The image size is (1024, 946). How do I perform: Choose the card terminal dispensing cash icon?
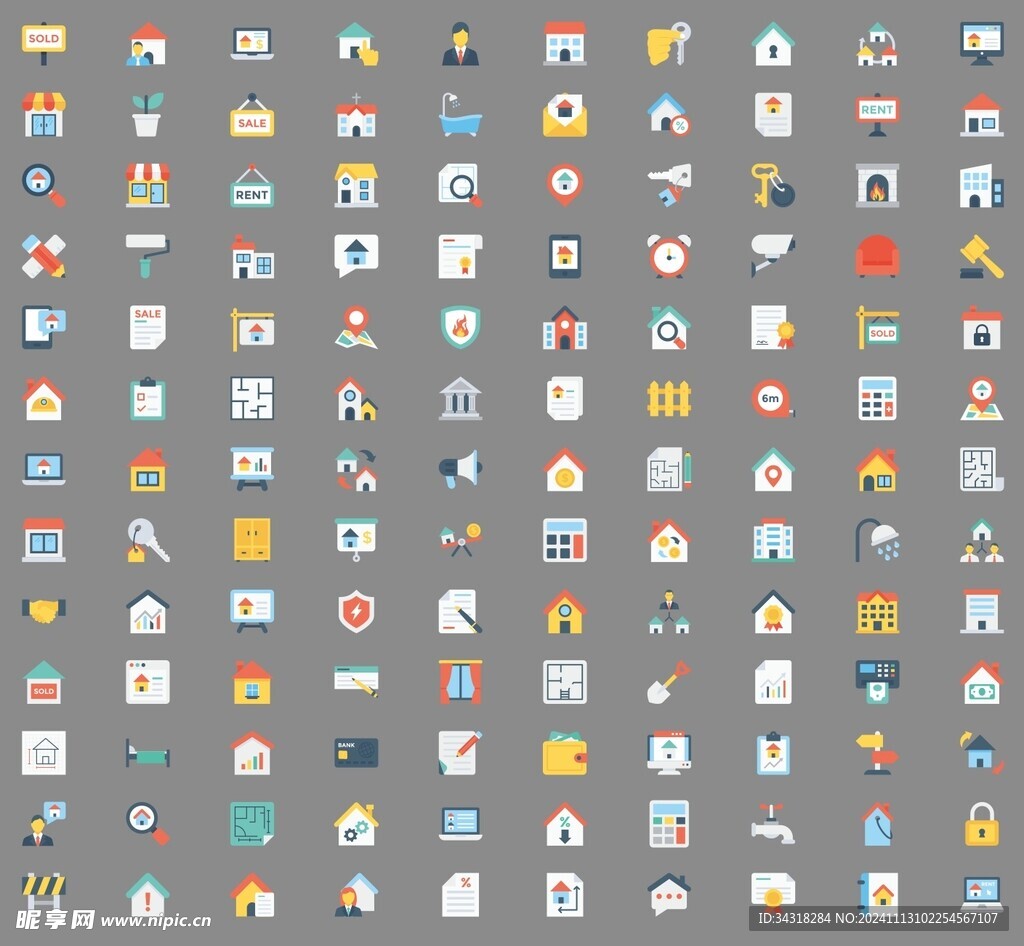pyautogui.click(x=877, y=682)
